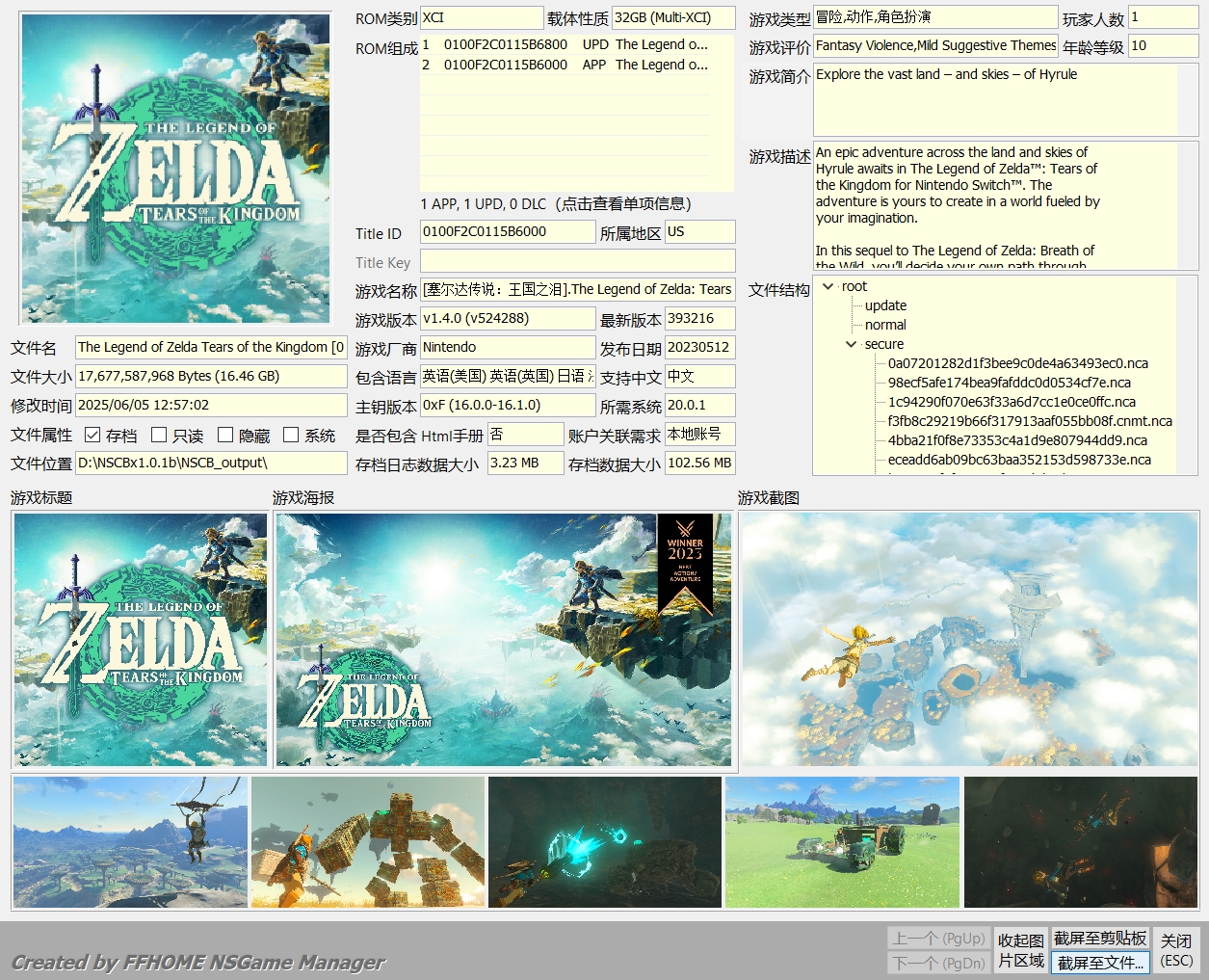Collapse the secure folder in file structure
Viewport: 1209px width, 980px height.
coord(851,344)
